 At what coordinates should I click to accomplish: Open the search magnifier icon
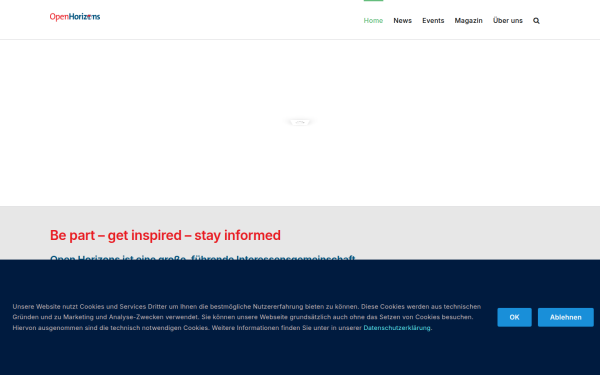536,21
